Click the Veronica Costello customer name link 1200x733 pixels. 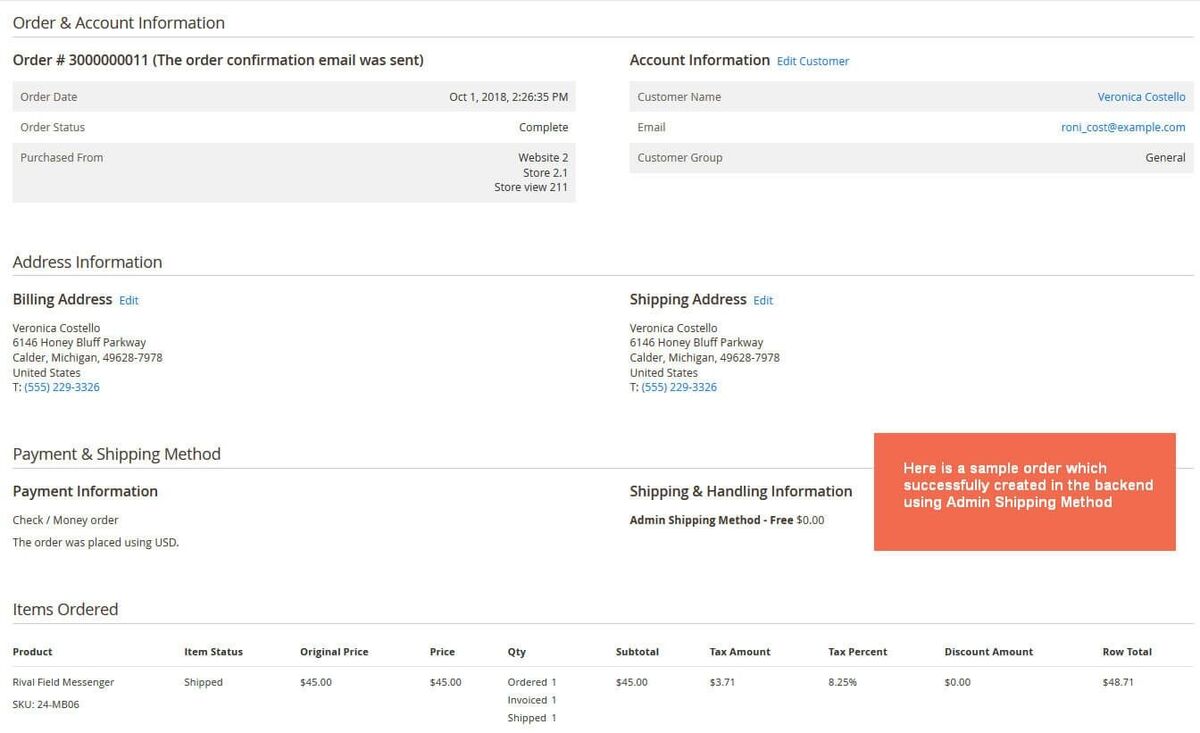1141,96
